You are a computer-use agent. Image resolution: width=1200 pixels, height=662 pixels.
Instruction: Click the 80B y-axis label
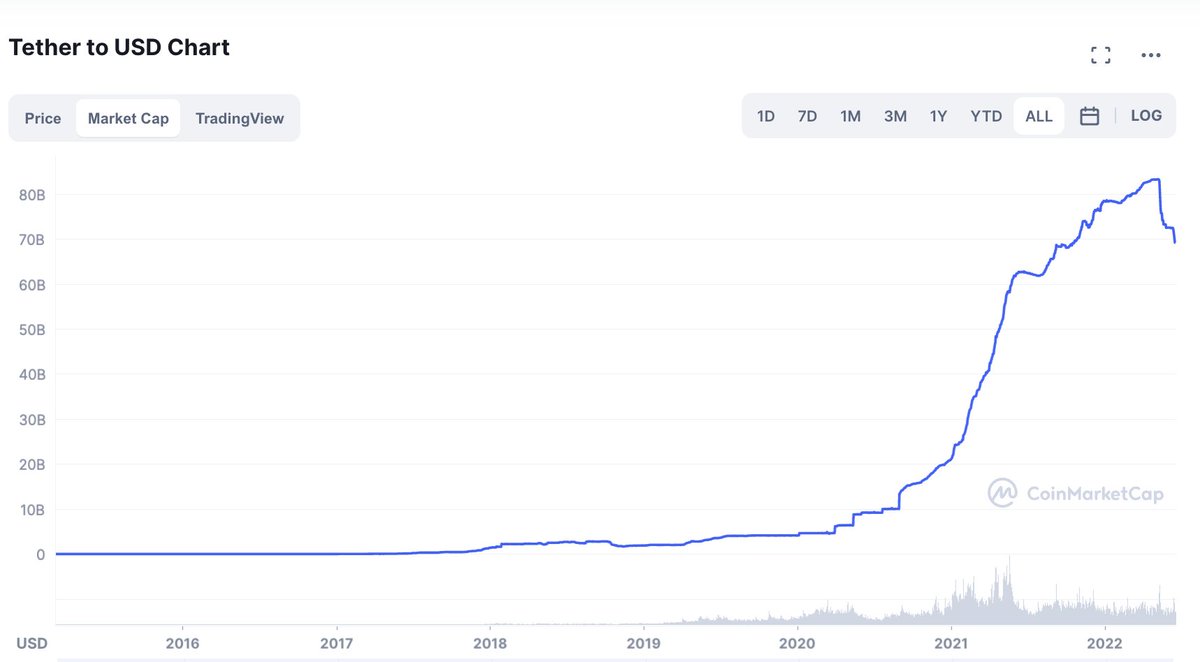[x=33, y=195]
